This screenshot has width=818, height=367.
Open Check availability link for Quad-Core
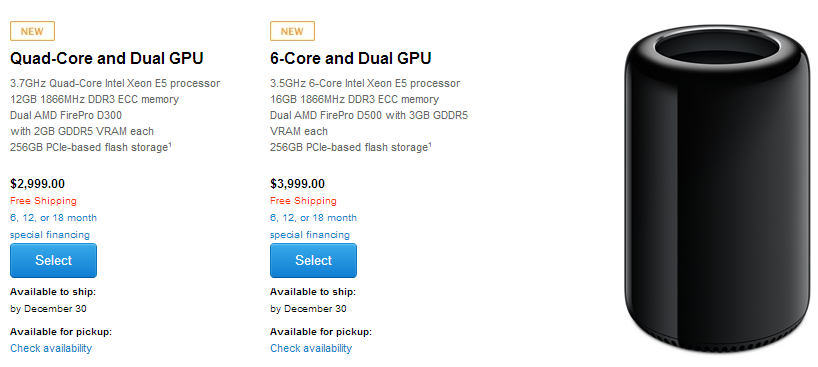(51, 348)
